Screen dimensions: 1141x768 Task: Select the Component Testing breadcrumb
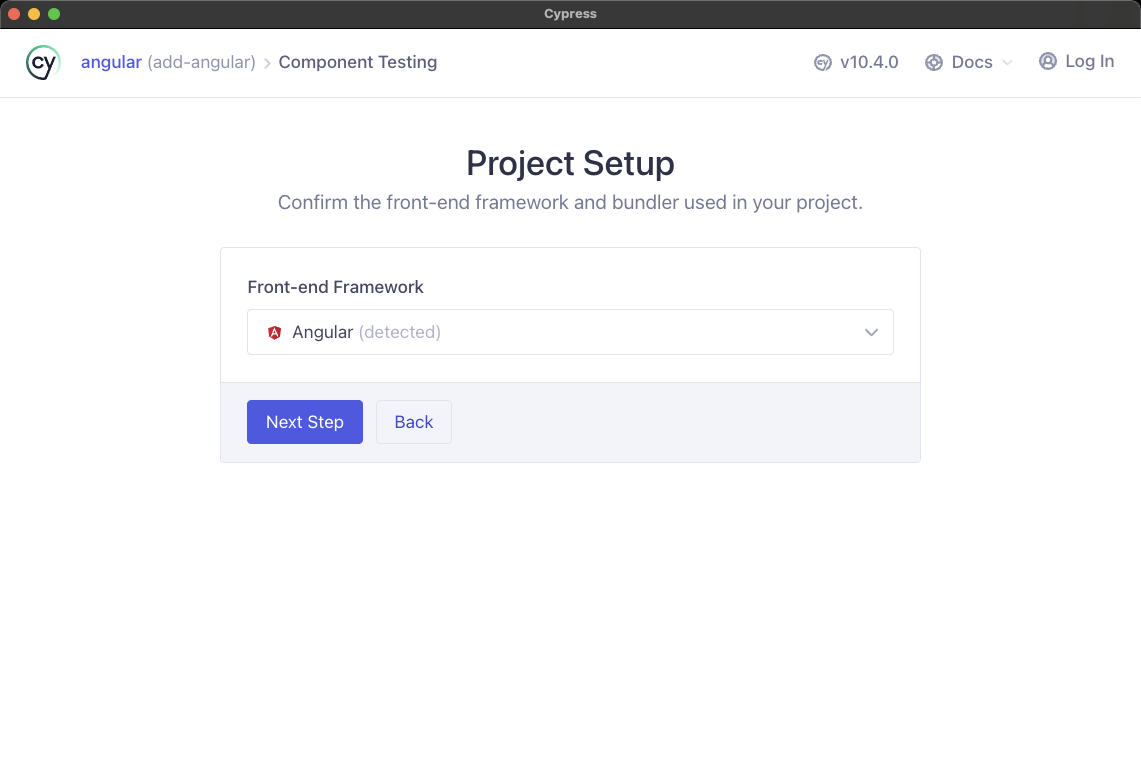(357, 62)
